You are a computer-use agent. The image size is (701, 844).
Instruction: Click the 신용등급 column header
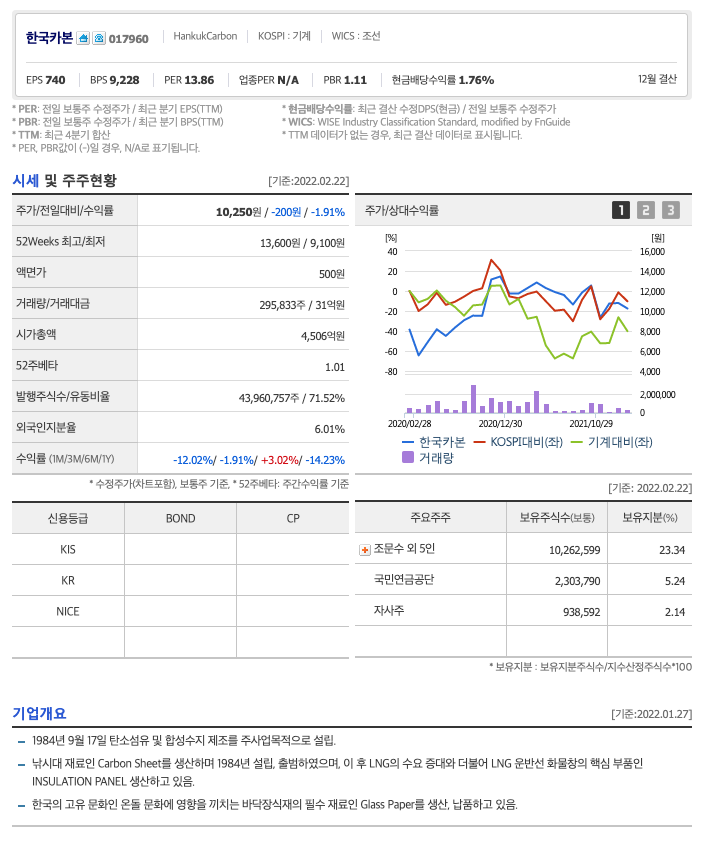(x=68, y=518)
